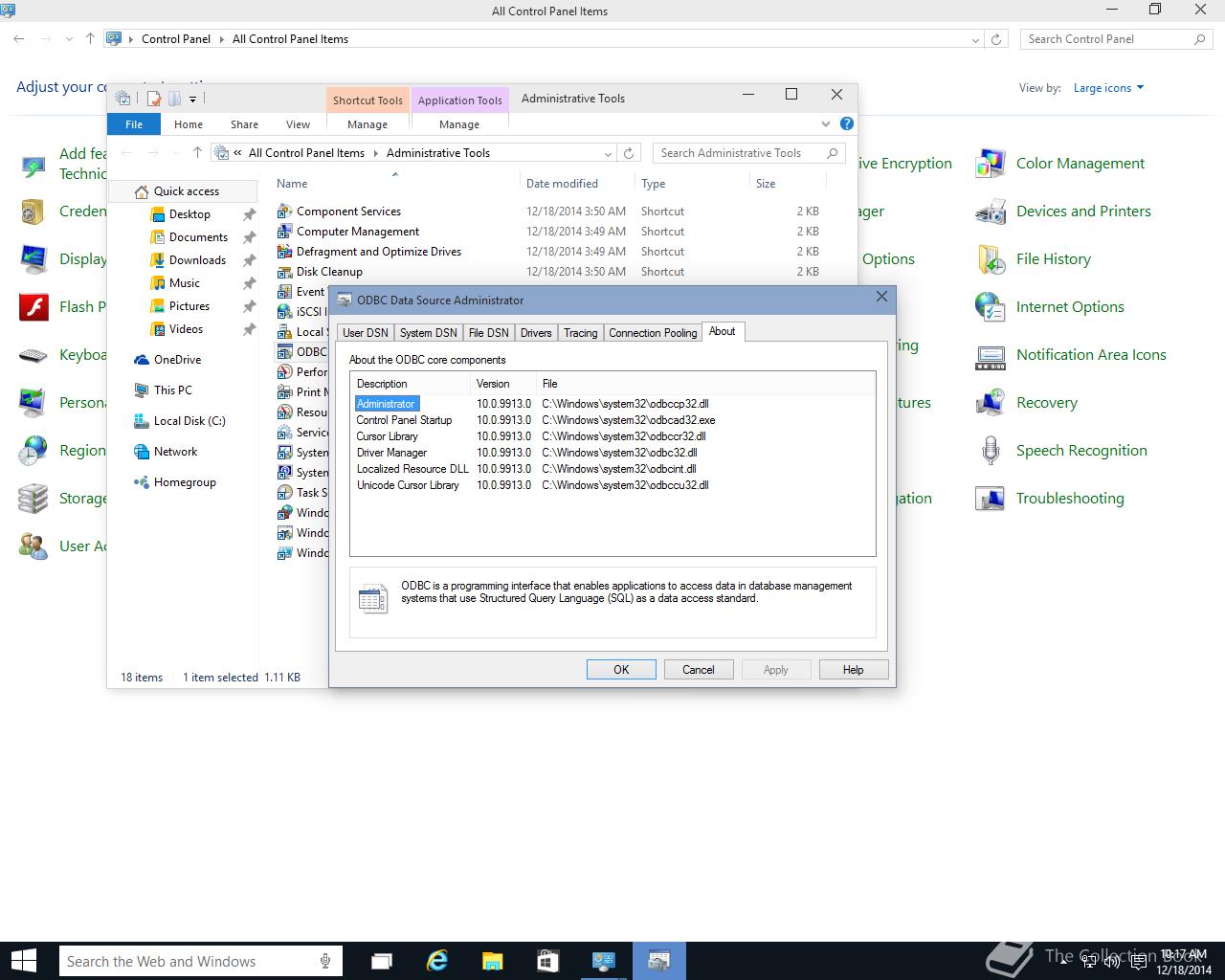Switch to the Drivers tab
1225x980 pixels.
pyautogui.click(x=536, y=333)
